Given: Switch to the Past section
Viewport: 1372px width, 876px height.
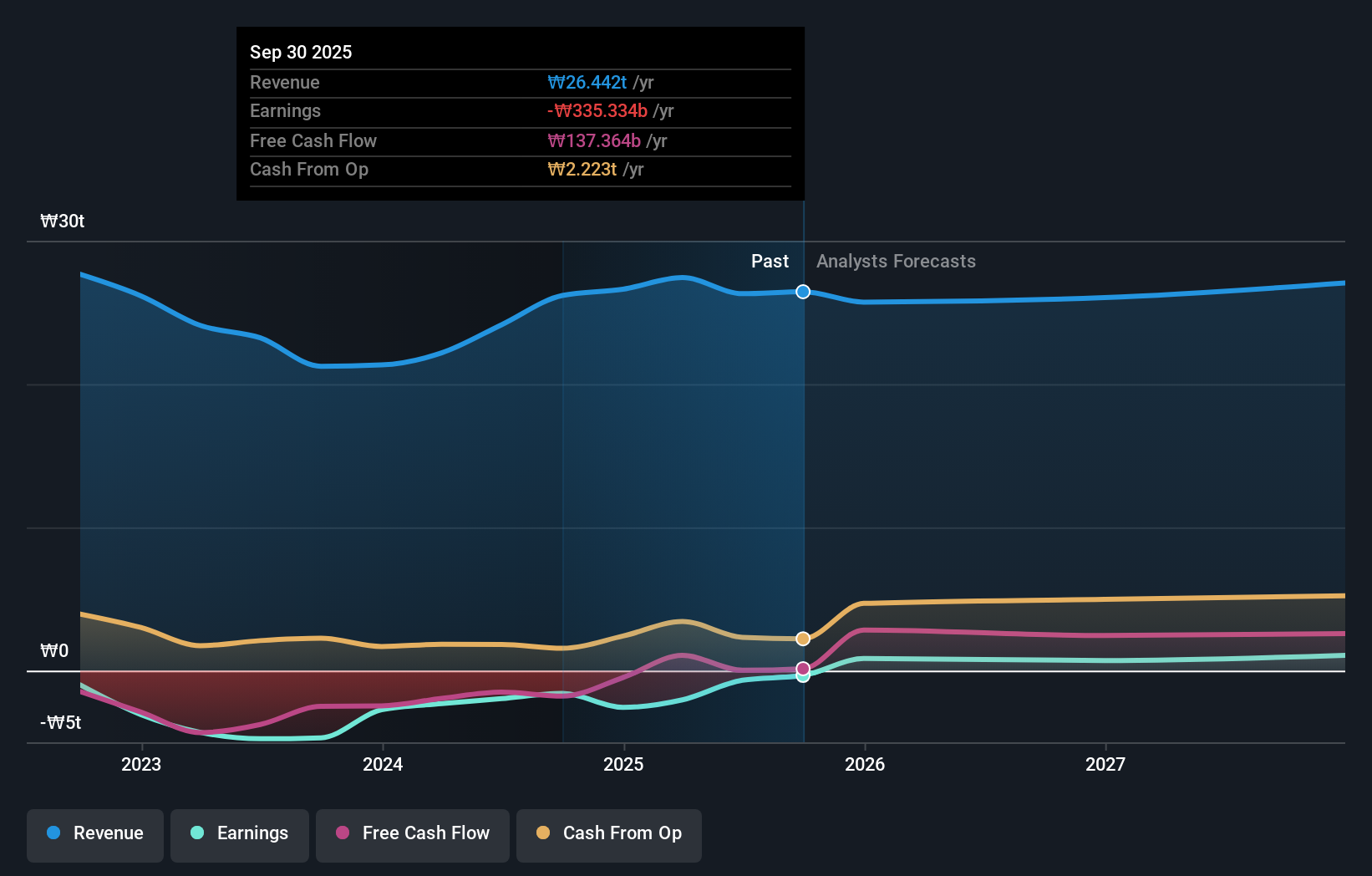Looking at the screenshot, I should point(770,261).
